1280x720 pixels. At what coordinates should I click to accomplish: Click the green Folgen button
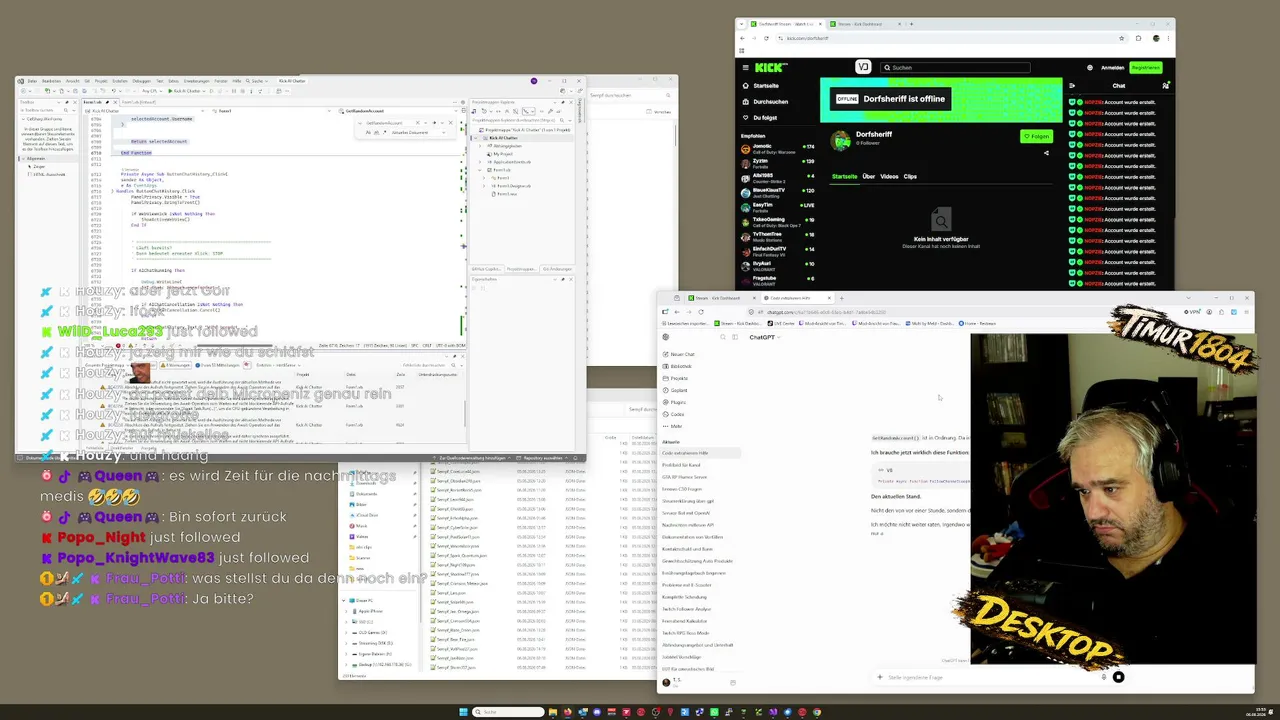pos(1037,136)
